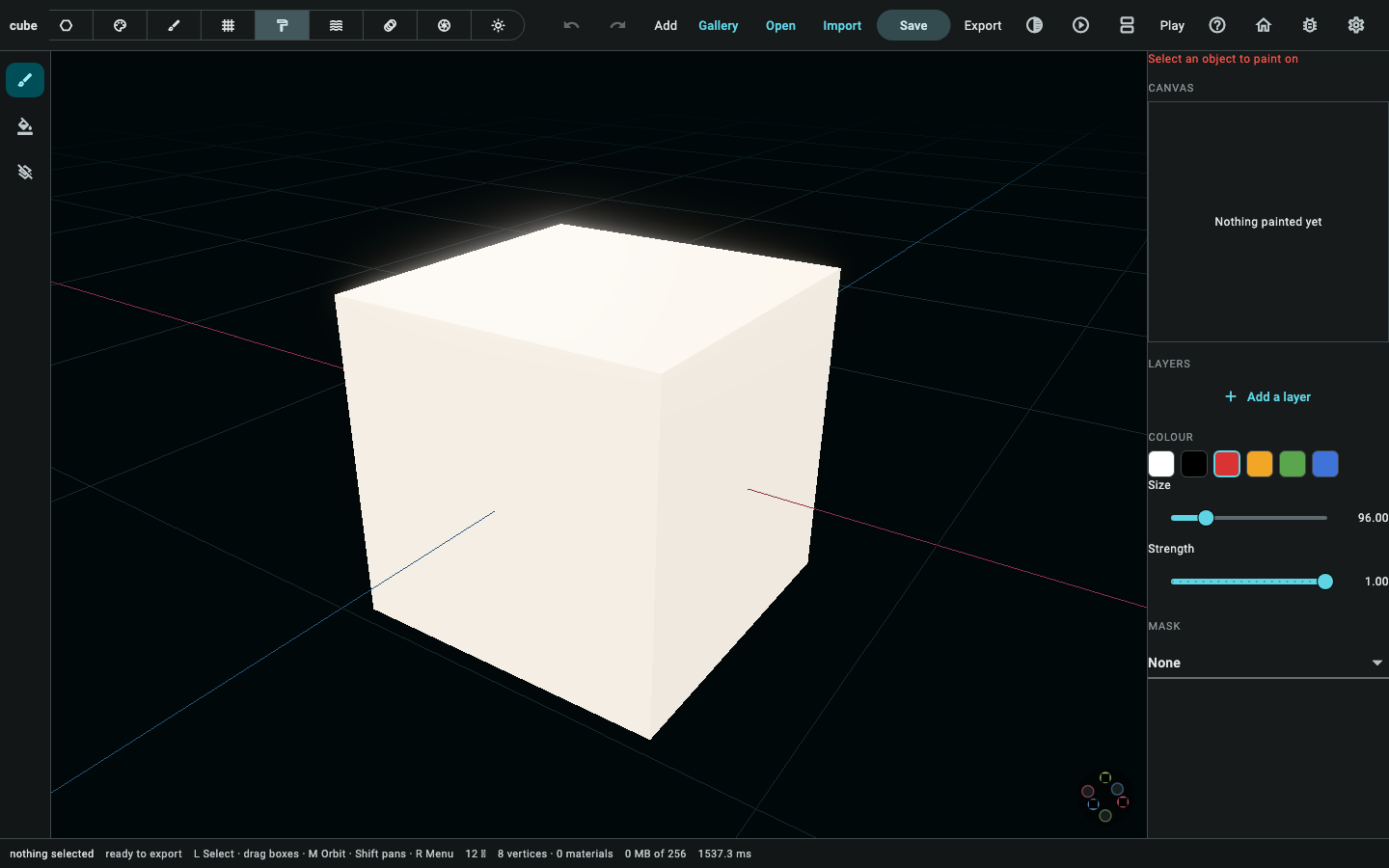Open the palette materials mode
1389x868 pixels.
click(121, 25)
